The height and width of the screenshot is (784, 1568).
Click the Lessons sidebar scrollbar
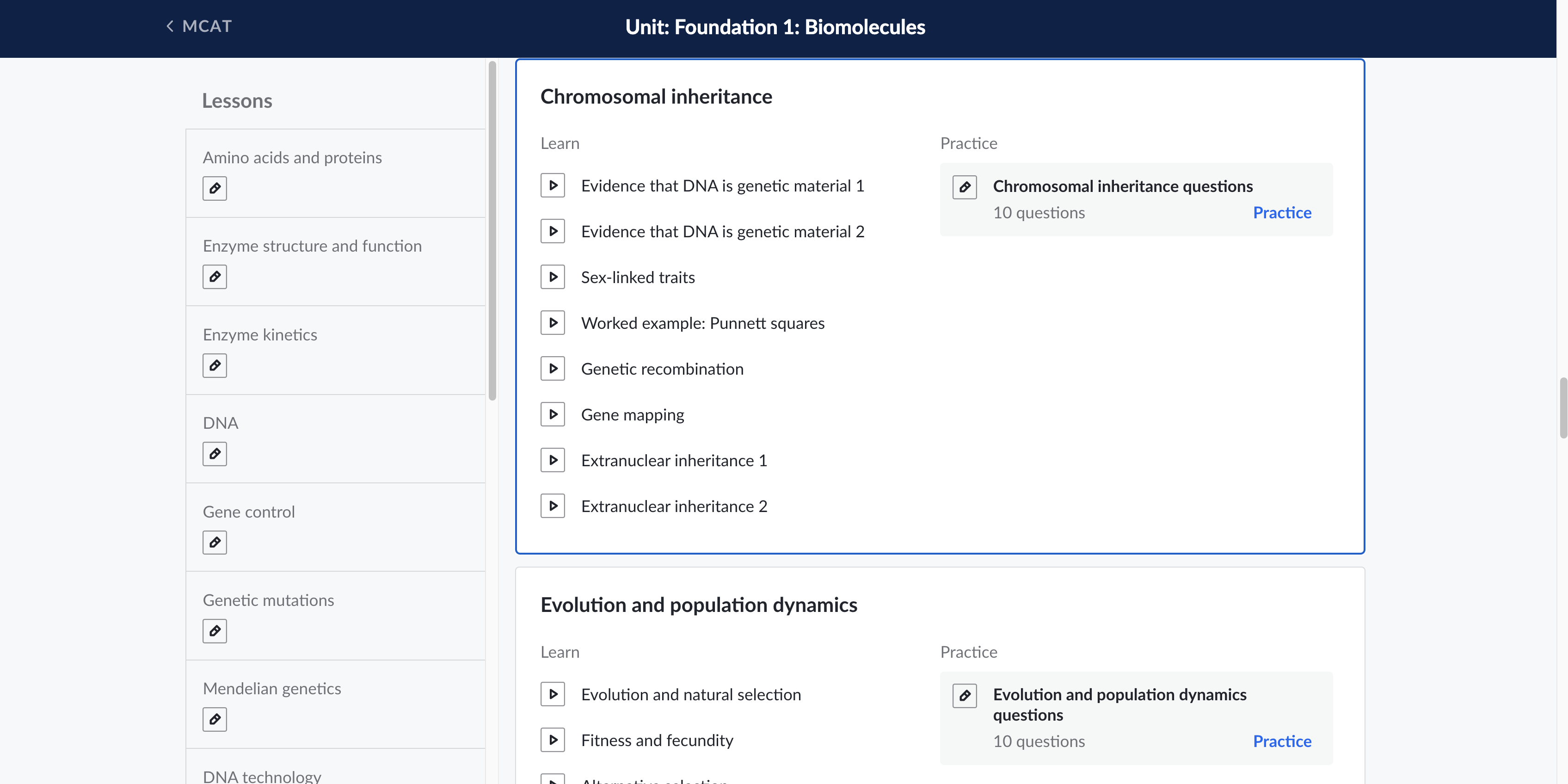click(492, 231)
